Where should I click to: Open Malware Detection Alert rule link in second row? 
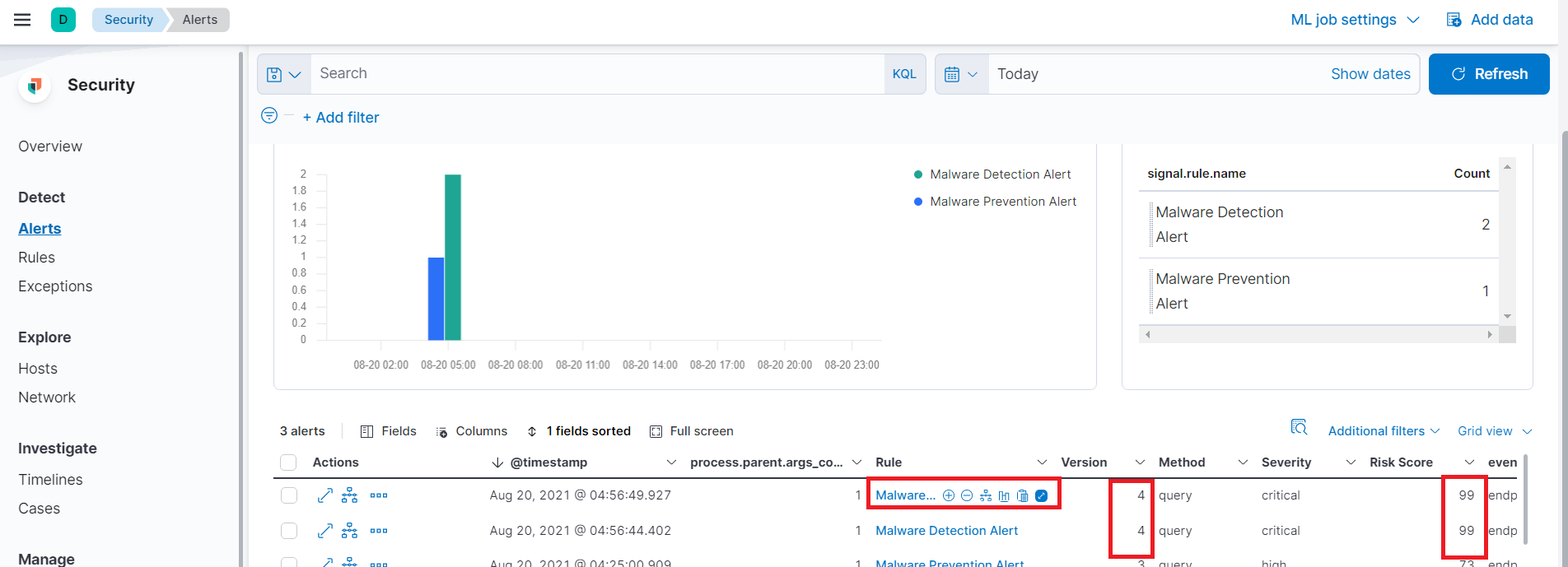[946, 531]
